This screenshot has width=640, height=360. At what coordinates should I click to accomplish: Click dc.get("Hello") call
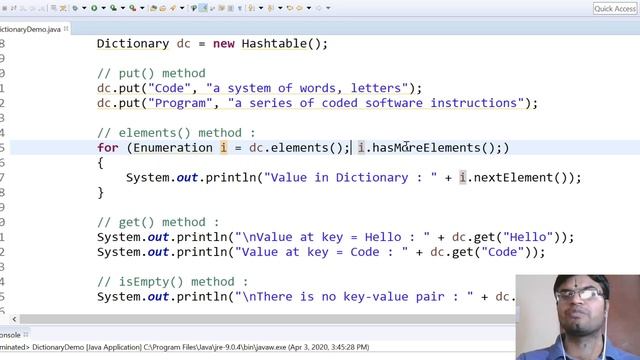[x=507, y=237]
